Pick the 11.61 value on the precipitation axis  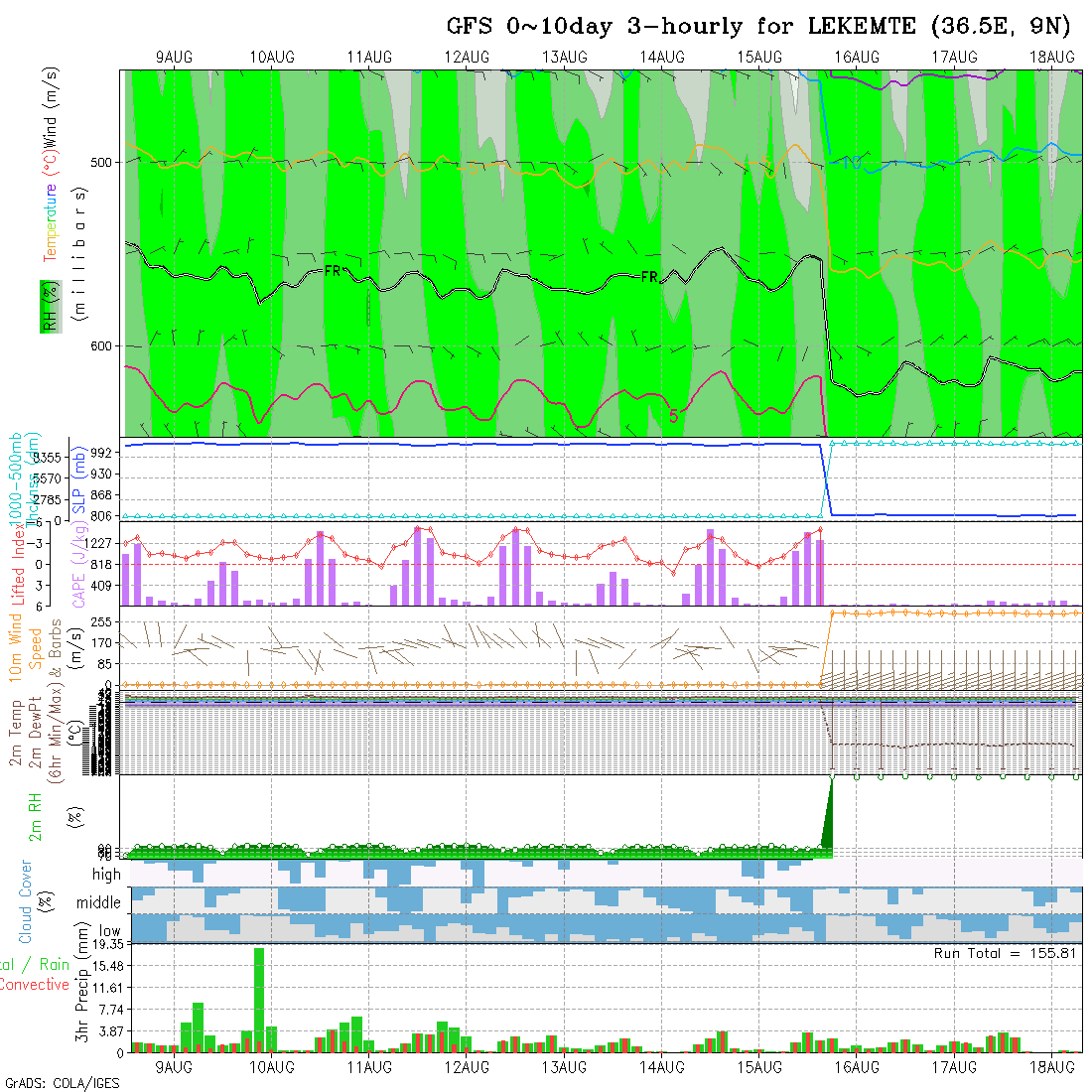click(108, 988)
